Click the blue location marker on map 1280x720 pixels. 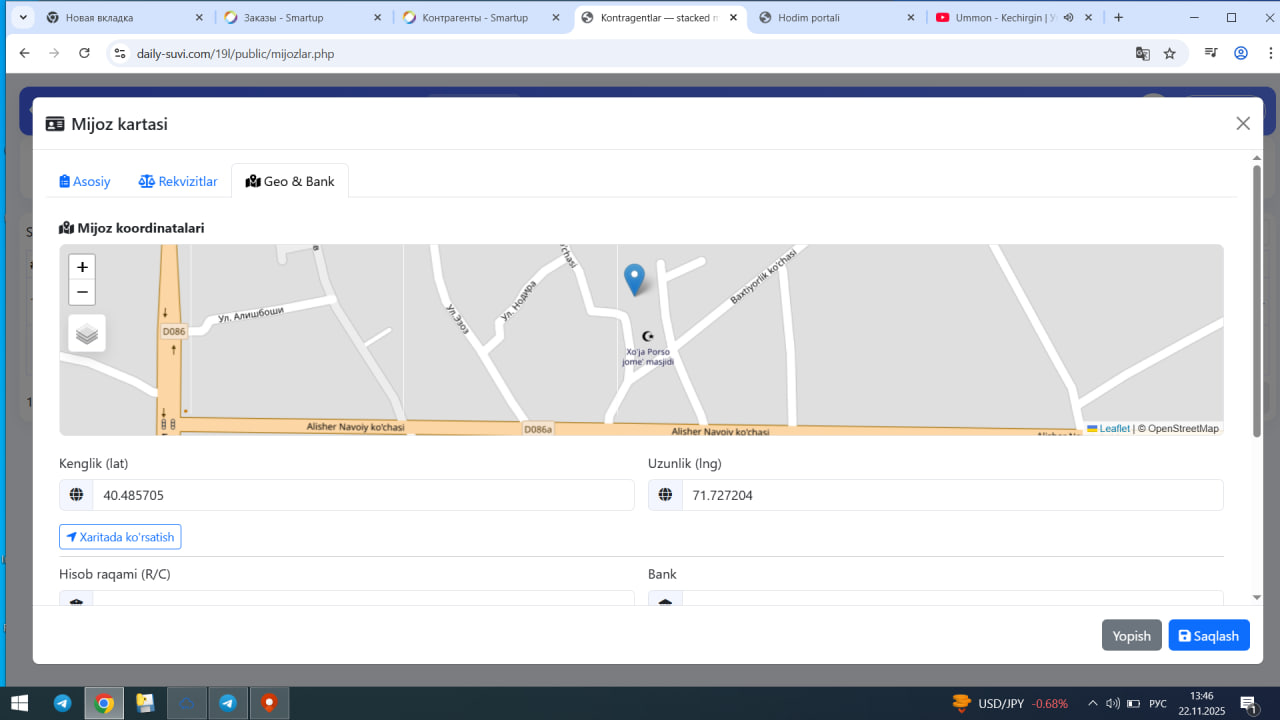pos(634,279)
